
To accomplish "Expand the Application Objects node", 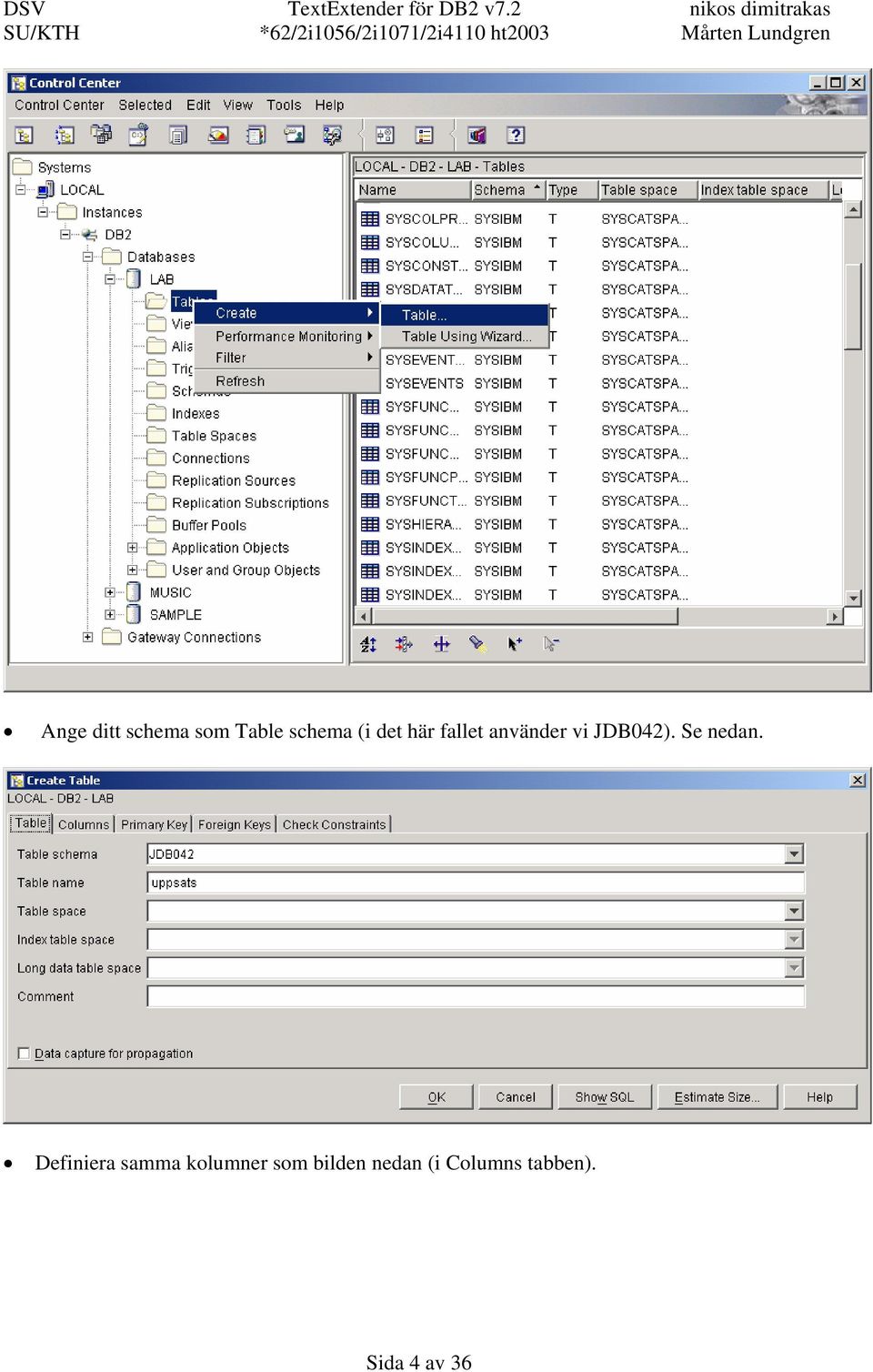I will click(x=132, y=548).
